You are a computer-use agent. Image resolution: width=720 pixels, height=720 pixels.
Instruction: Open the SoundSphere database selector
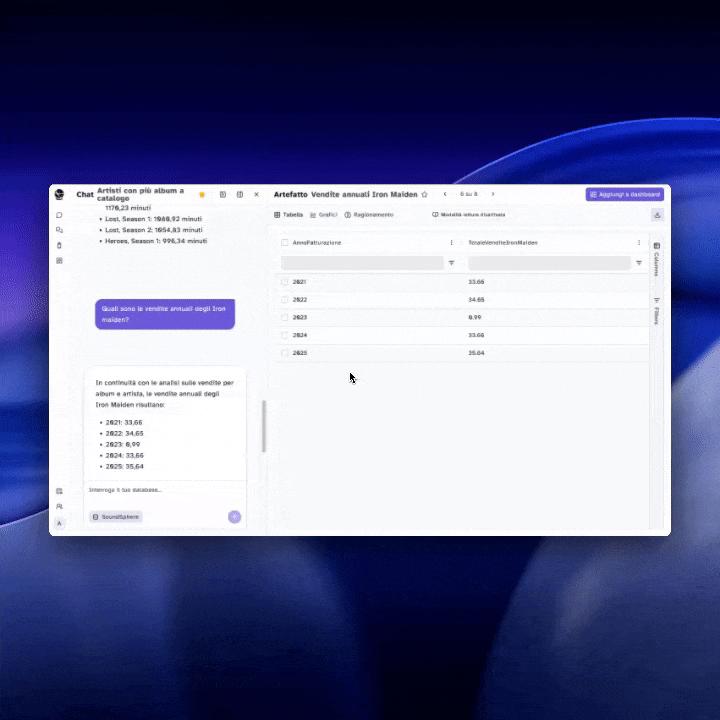116,517
